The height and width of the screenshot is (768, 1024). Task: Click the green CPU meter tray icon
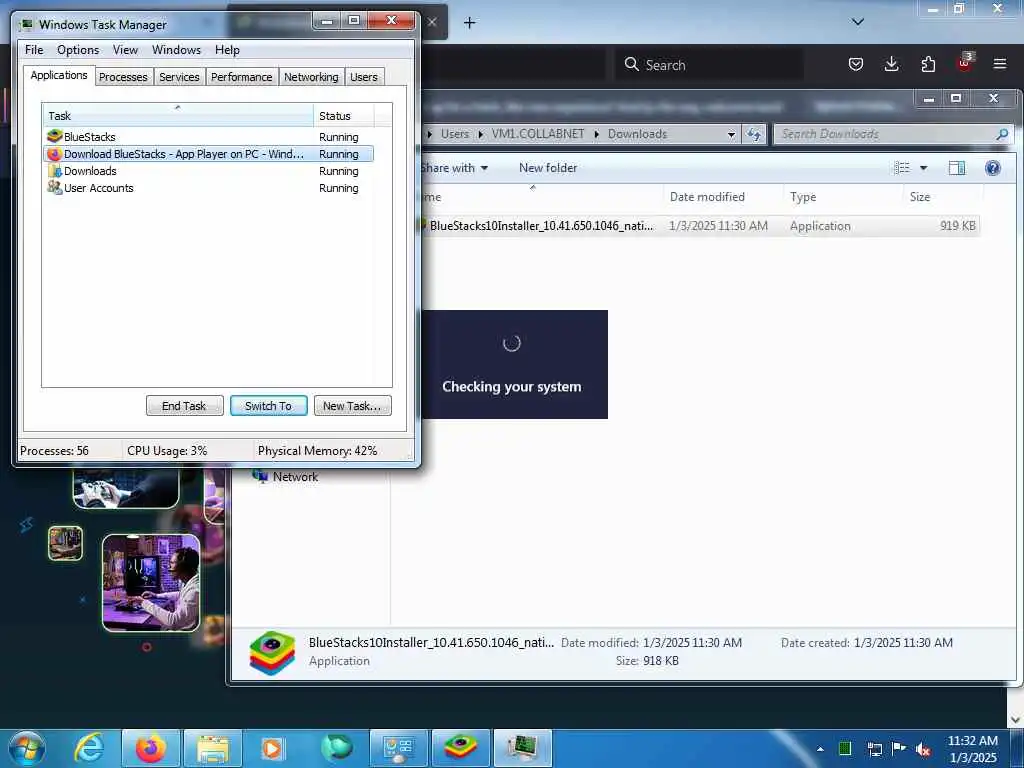(844, 748)
